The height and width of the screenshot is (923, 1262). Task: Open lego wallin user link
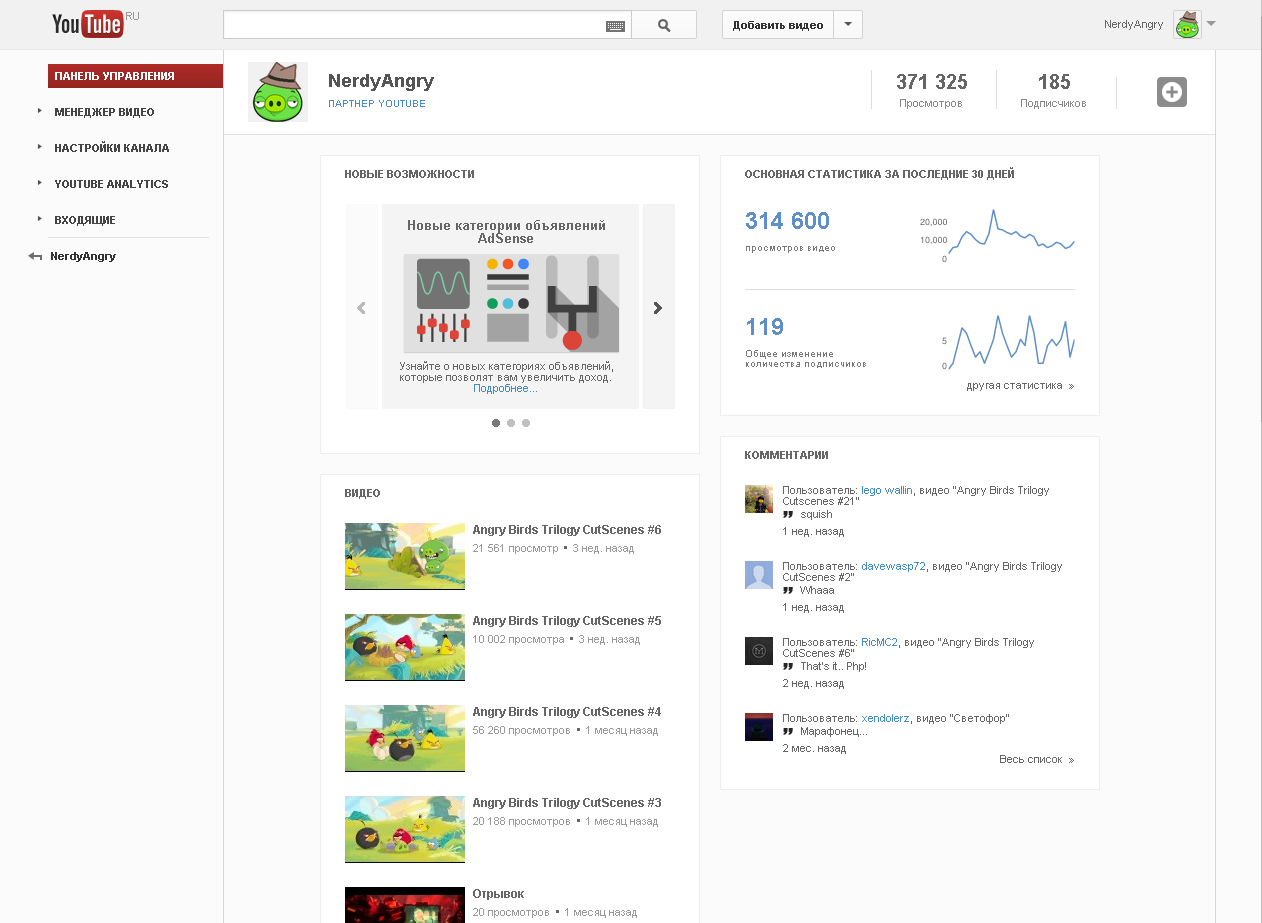pos(886,490)
